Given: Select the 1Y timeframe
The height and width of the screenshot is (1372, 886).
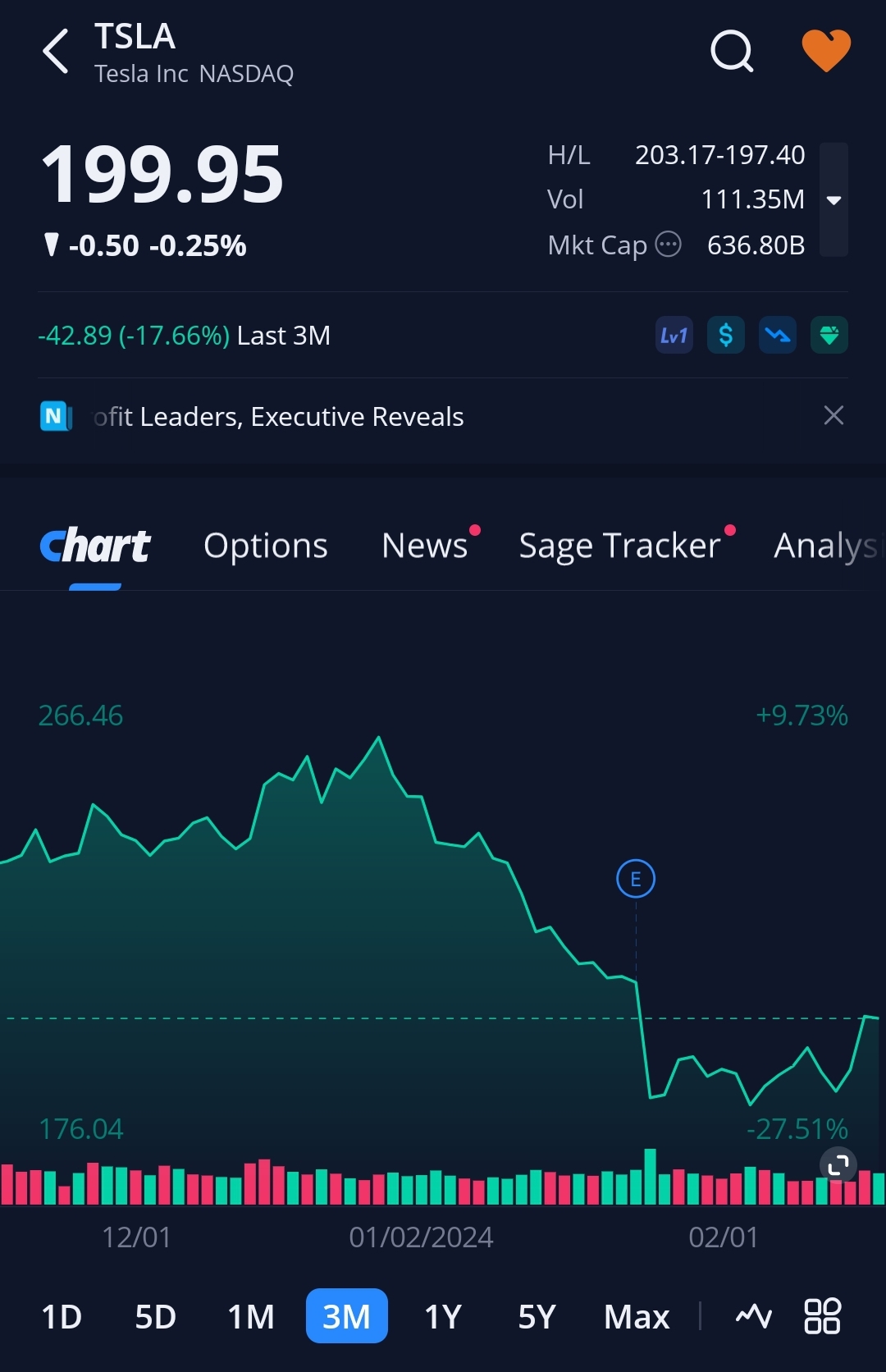Looking at the screenshot, I should [443, 1316].
